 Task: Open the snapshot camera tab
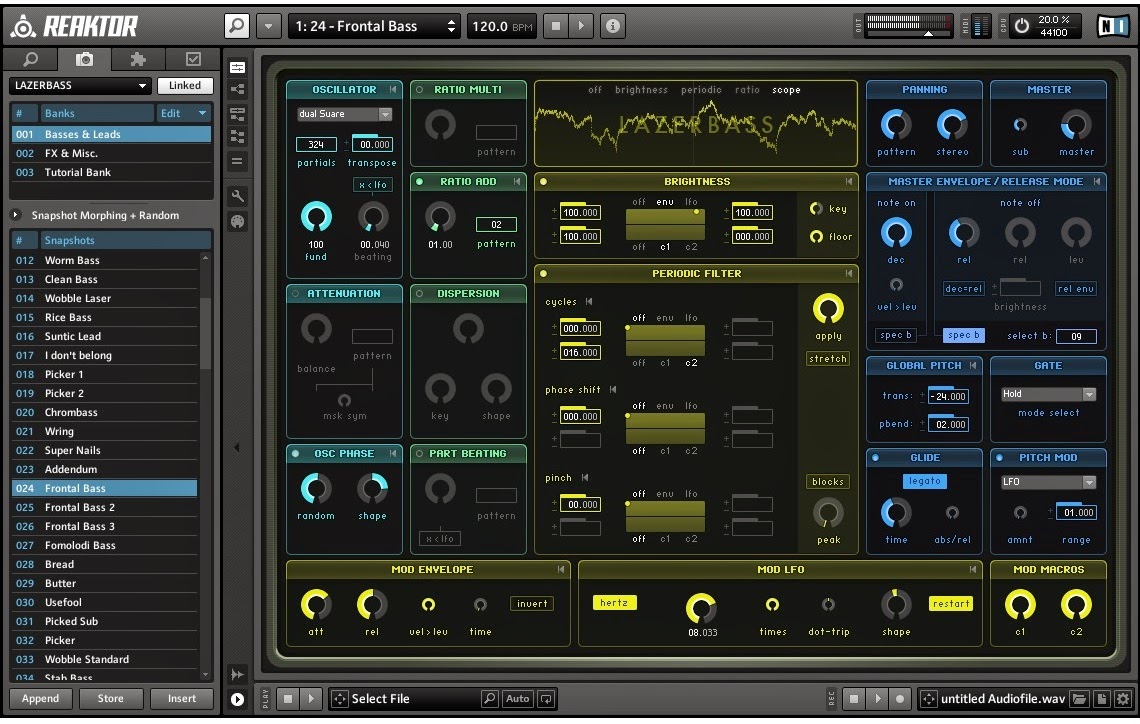[x=85, y=58]
